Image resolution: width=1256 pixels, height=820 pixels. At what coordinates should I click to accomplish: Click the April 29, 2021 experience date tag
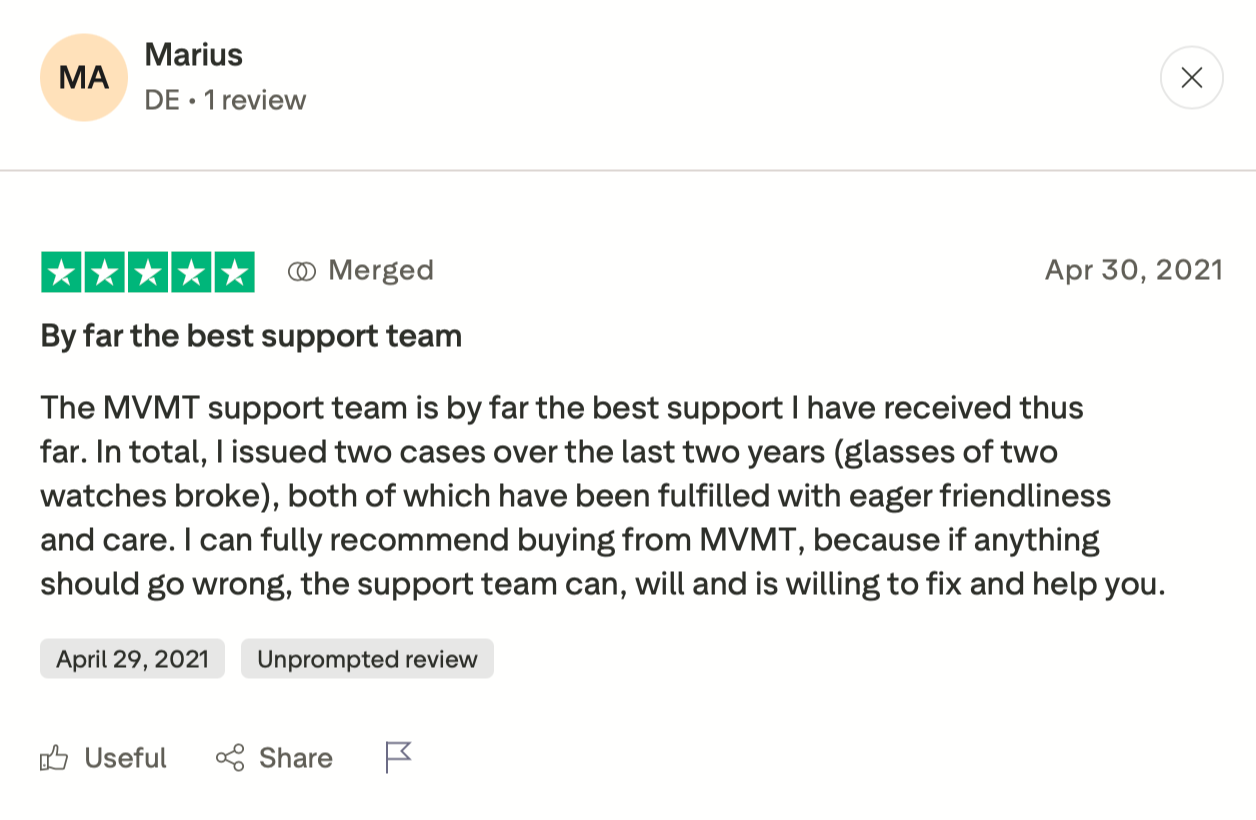132,659
